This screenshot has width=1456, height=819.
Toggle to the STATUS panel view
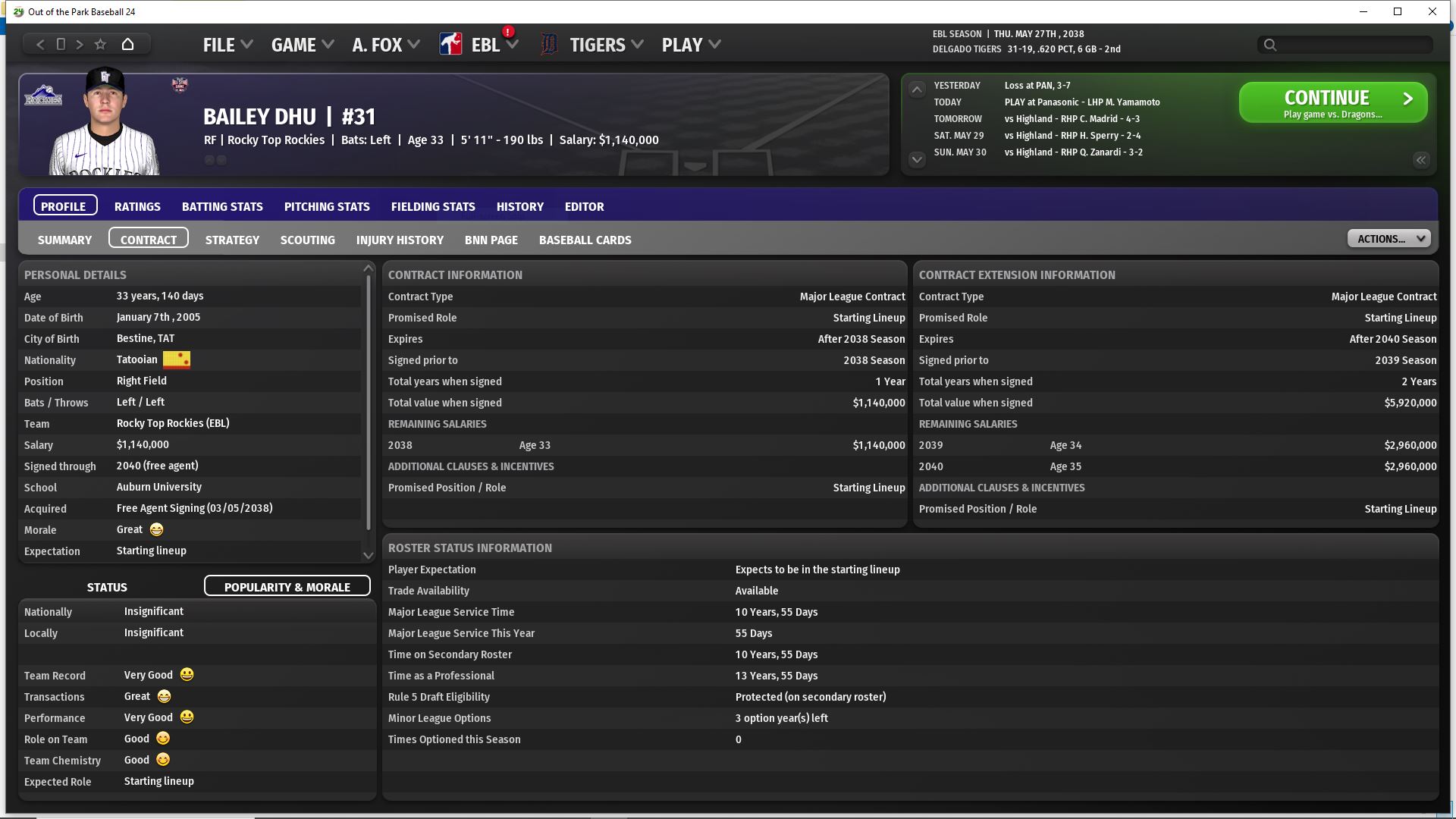[107, 587]
